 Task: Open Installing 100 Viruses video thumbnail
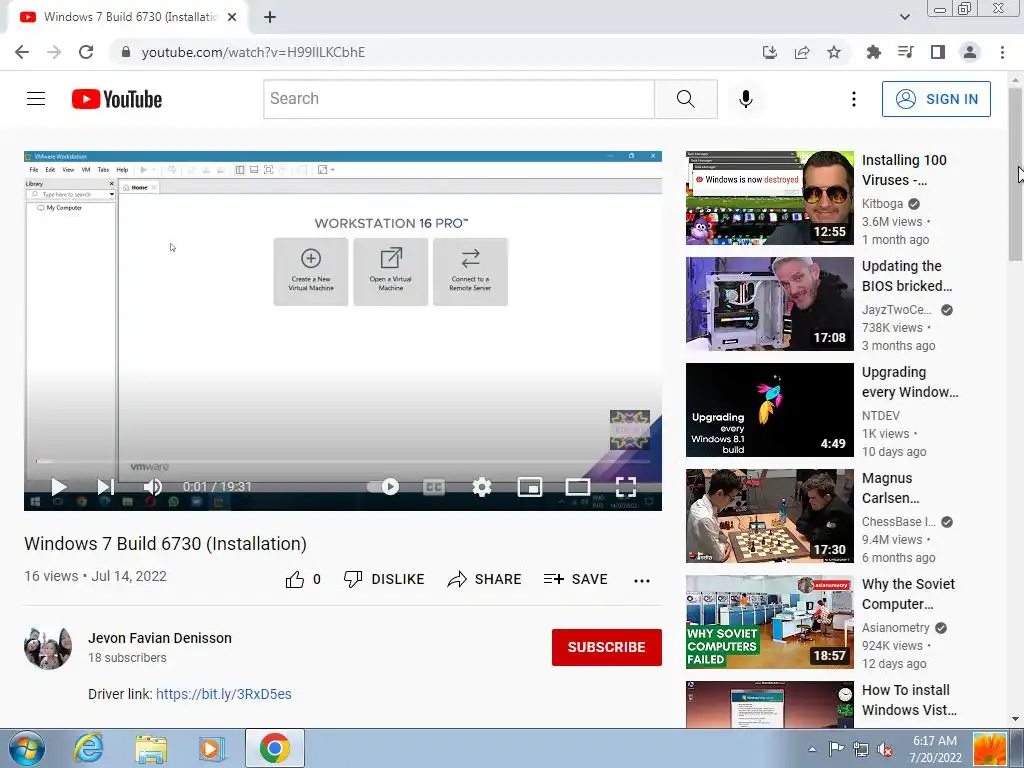click(x=769, y=198)
